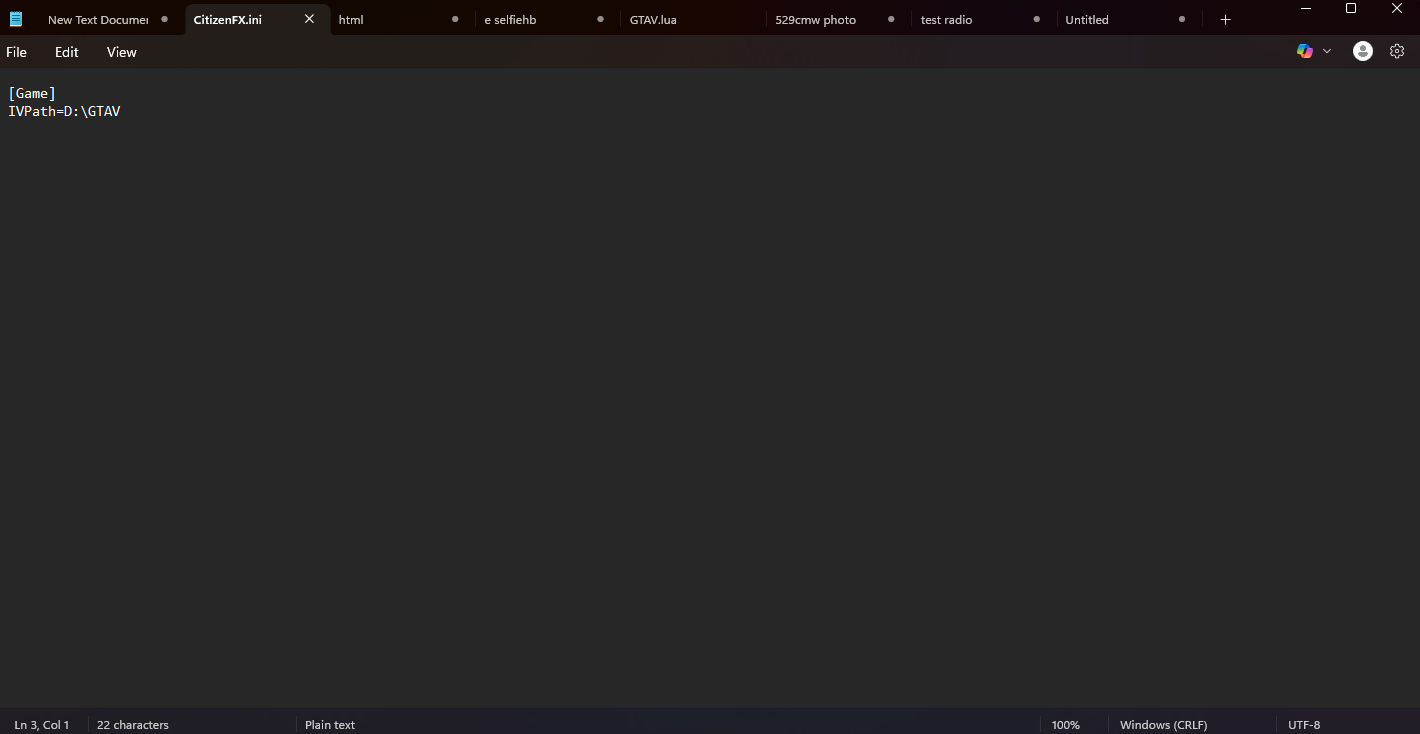Image resolution: width=1420 pixels, height=734 pixels.
Task: Expand the Copilot dropdown arrow
Action: pyautogui.click(x=1327, y=51)
